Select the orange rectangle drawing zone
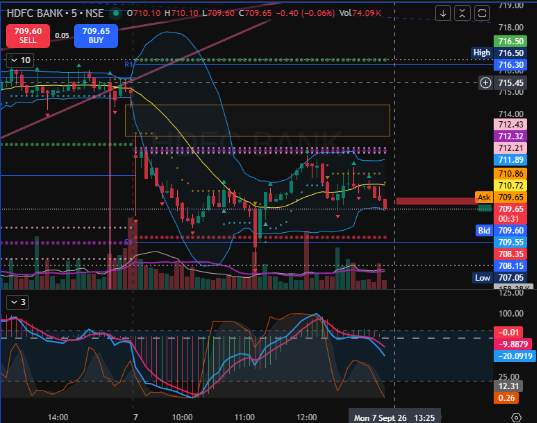537x423 pixels. (x=258, y=121)
